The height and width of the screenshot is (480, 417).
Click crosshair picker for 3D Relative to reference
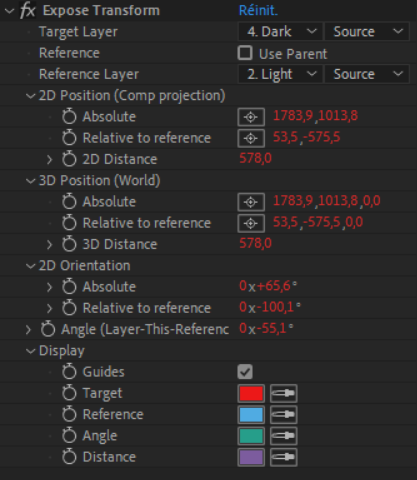251,223
